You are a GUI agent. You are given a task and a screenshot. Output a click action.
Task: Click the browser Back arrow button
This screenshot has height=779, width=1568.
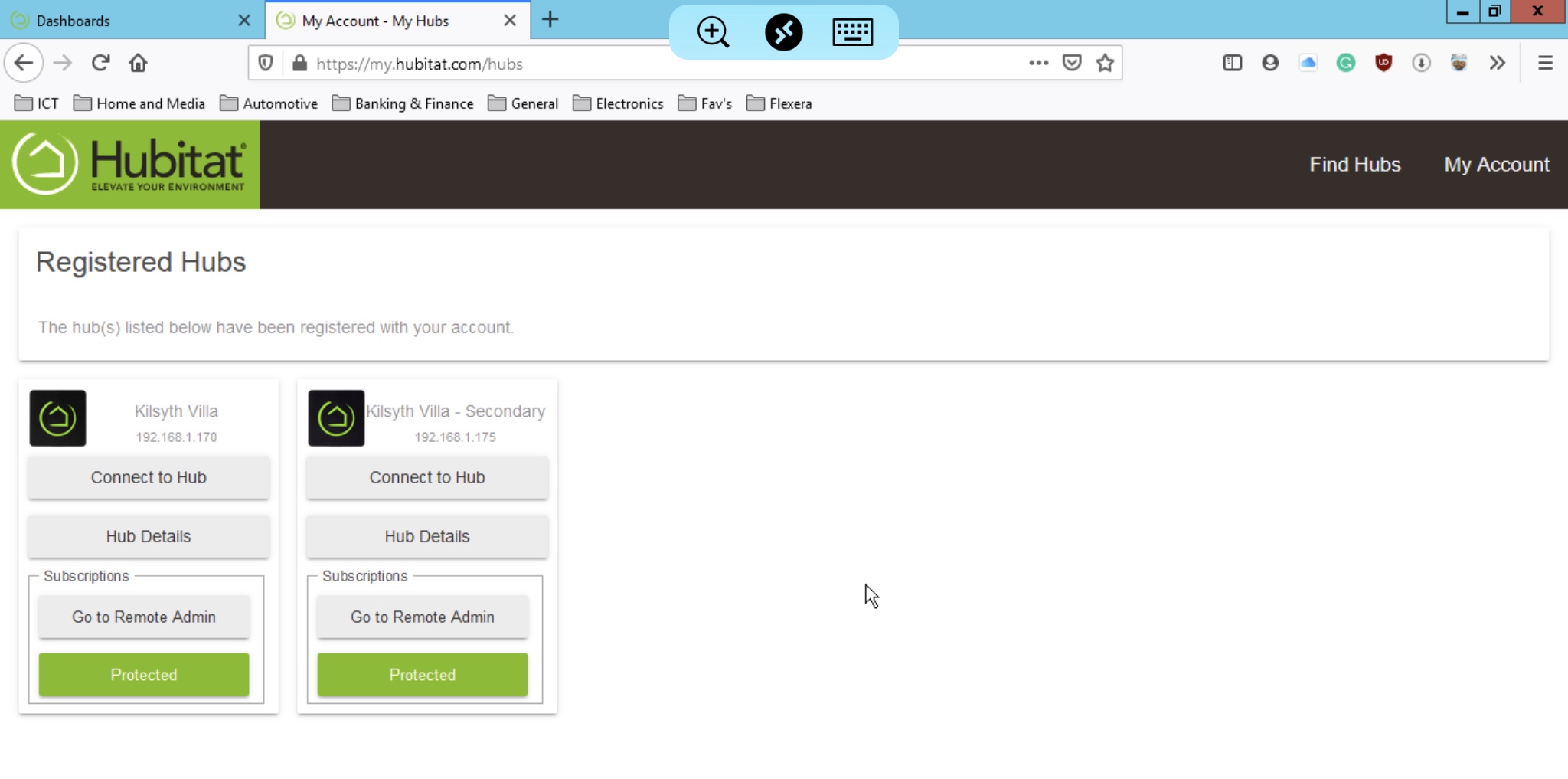point(24,63)
